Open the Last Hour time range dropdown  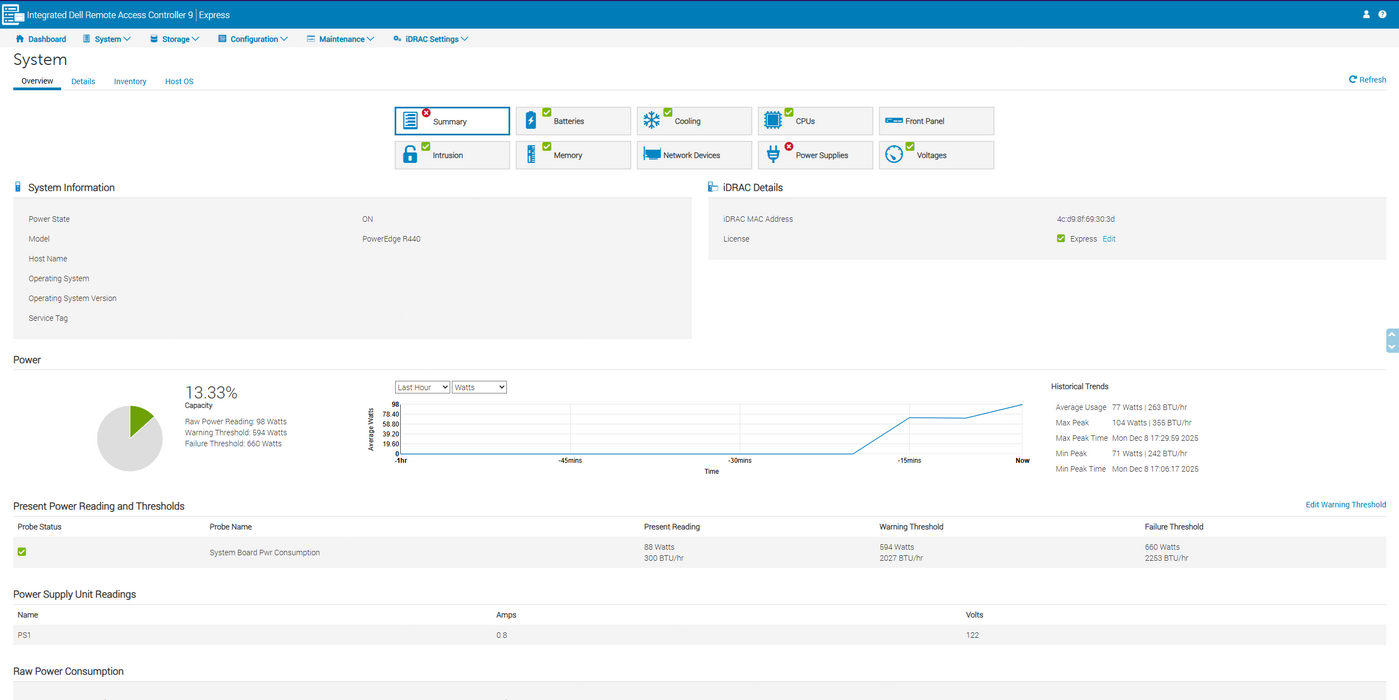point(422,387)
